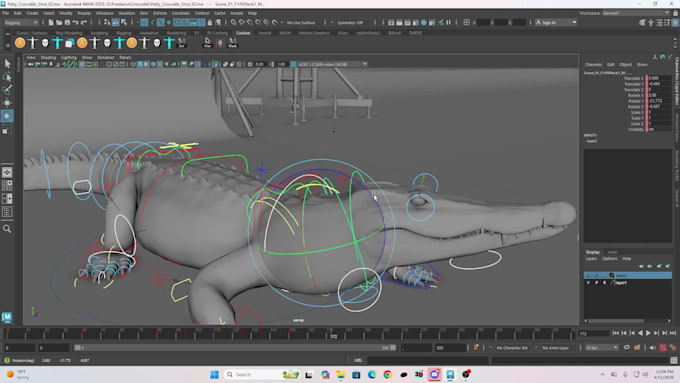680x383 pixels.
Task: Open the Sign In dropdown
Action: coord(556,23)
